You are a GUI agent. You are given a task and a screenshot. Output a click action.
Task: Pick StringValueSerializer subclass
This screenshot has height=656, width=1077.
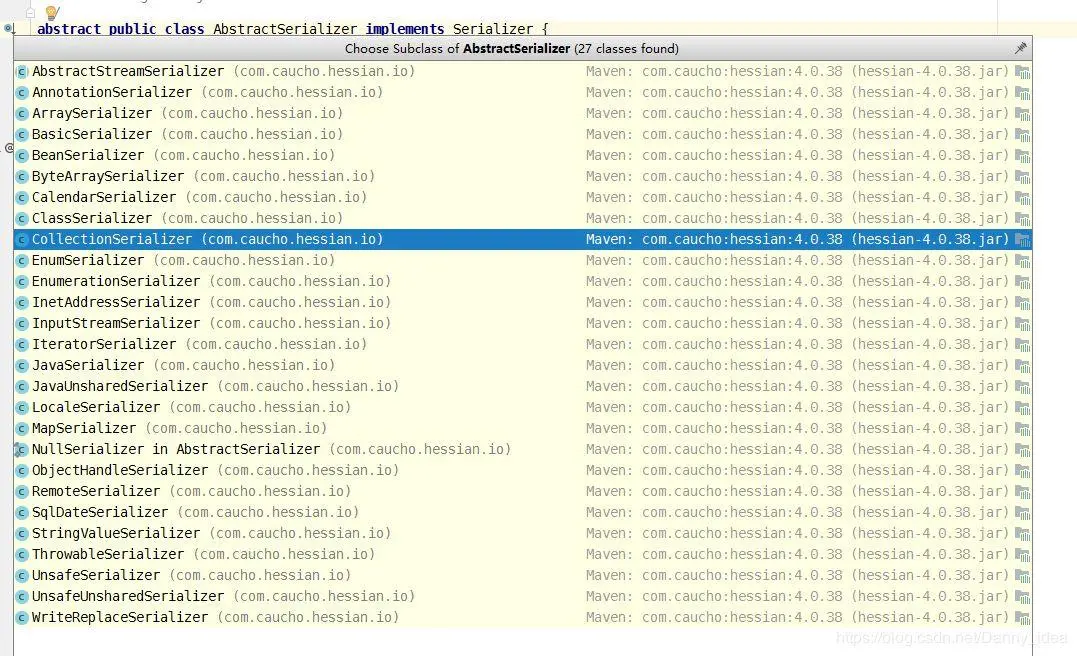click(x=523, y=533)
